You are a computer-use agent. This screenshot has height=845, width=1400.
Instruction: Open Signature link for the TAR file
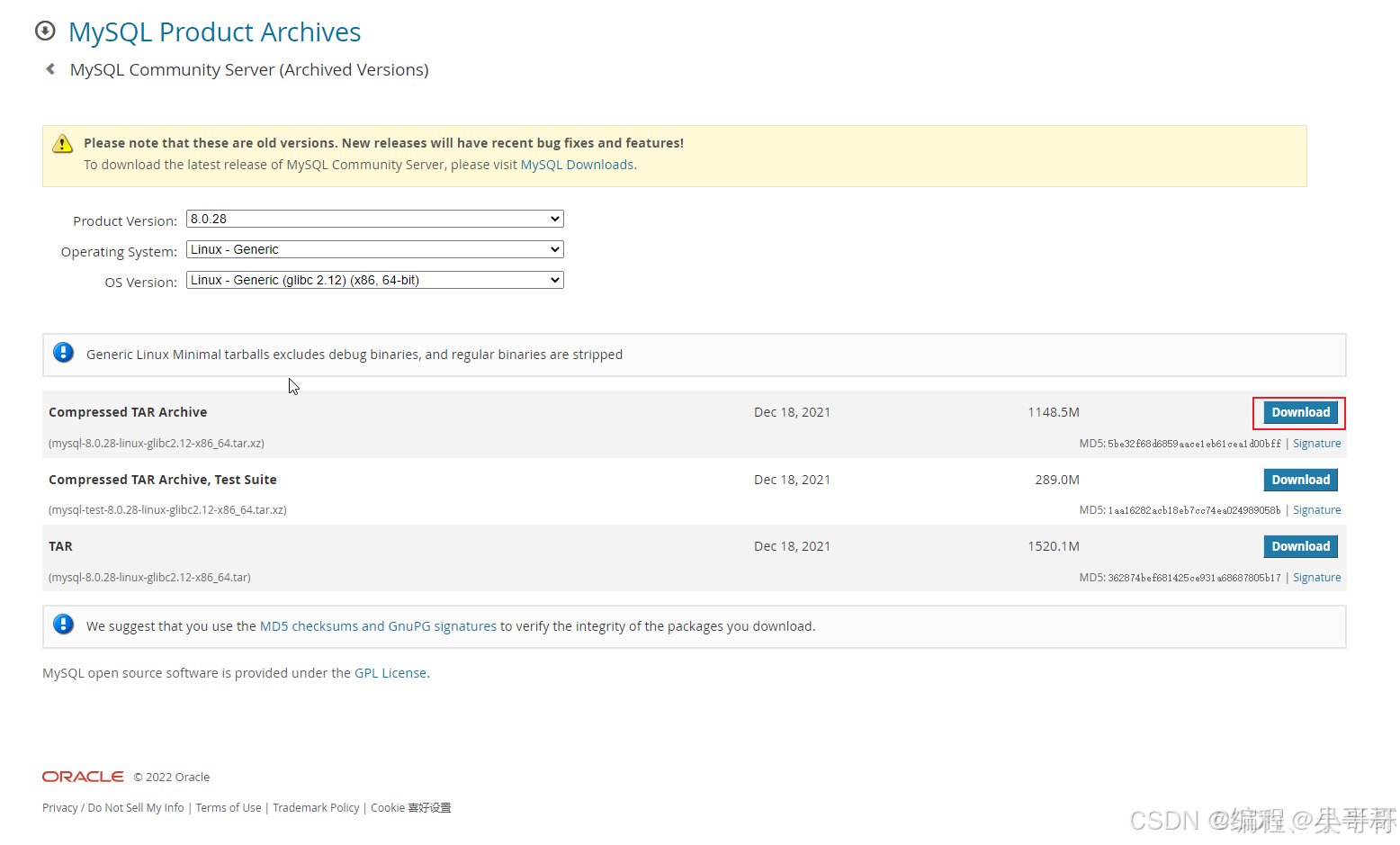point(1316,578)
